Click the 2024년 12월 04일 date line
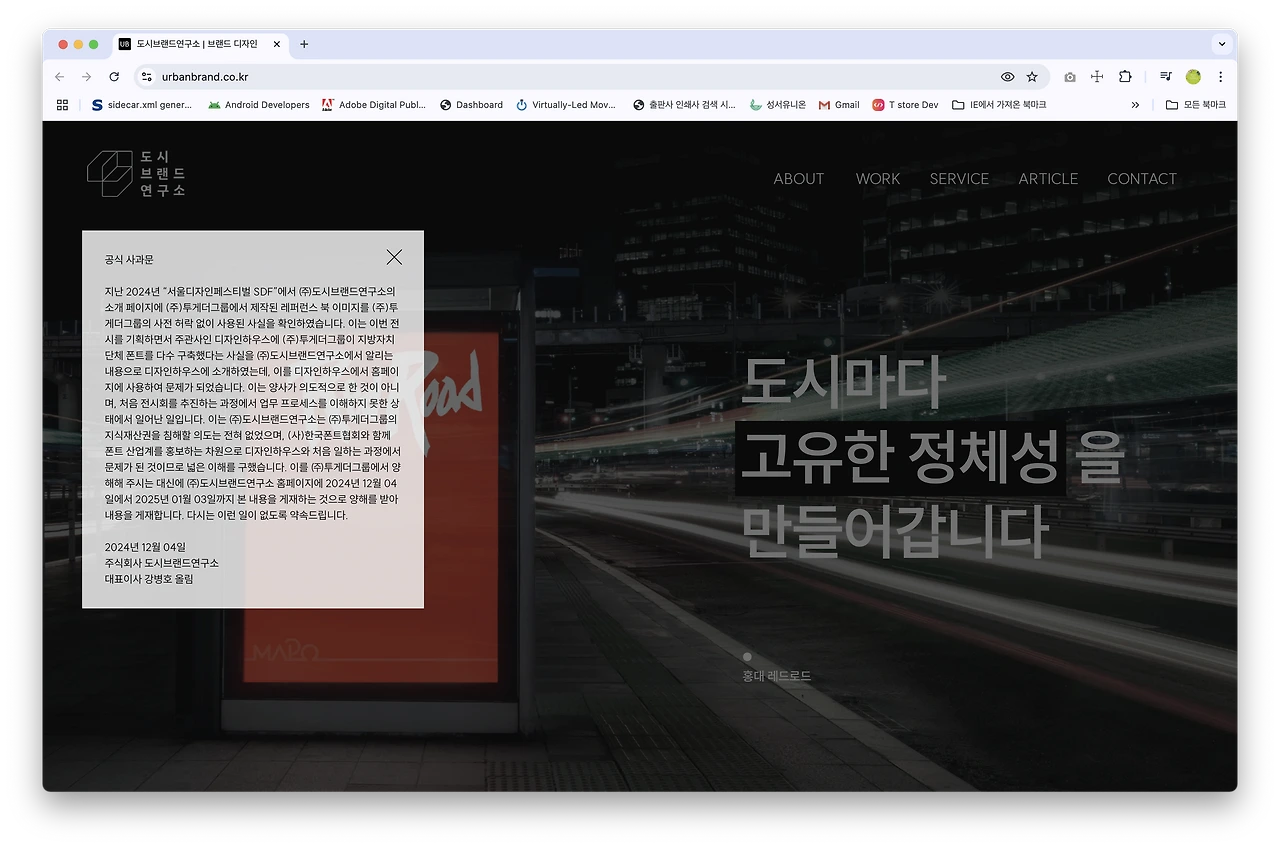 145,547
